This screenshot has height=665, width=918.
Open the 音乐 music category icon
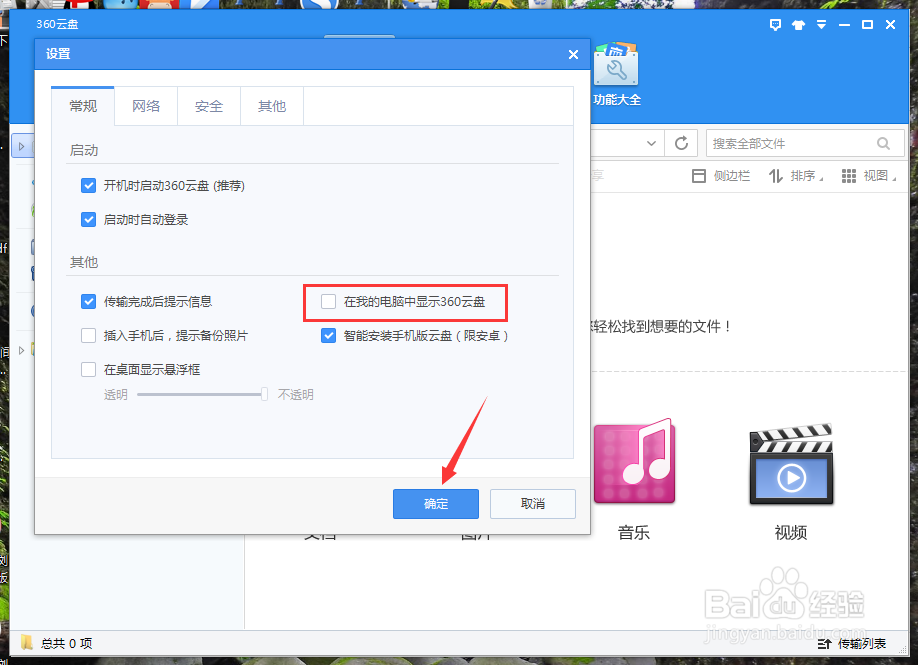click(634, 461)
